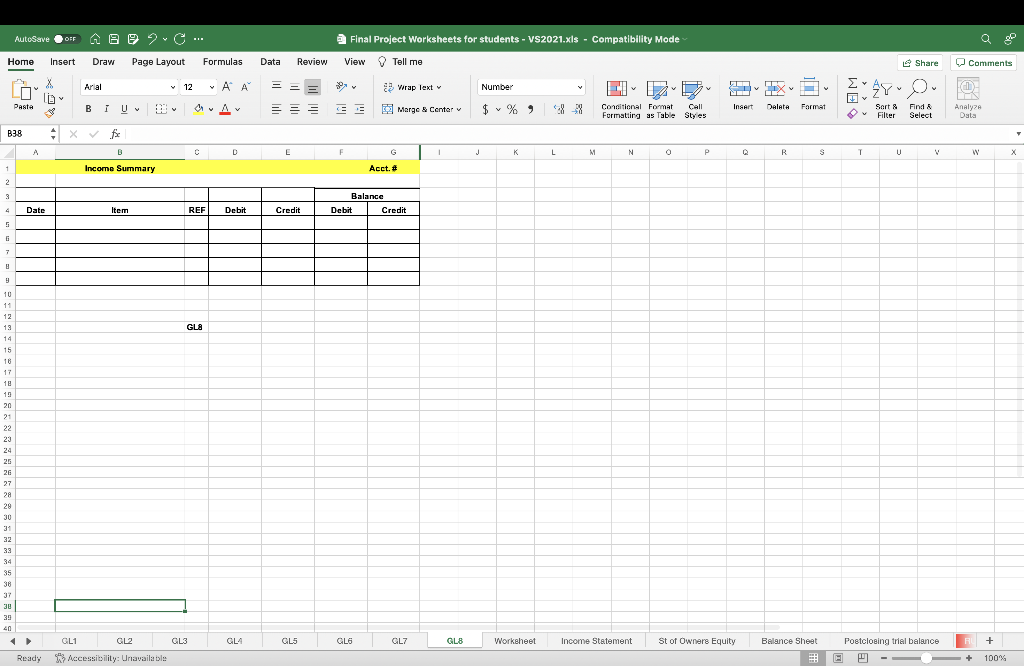Click Merge & Center button
Image resolution: width=1024 pixels, height=666 pixels.
point(421,109)
